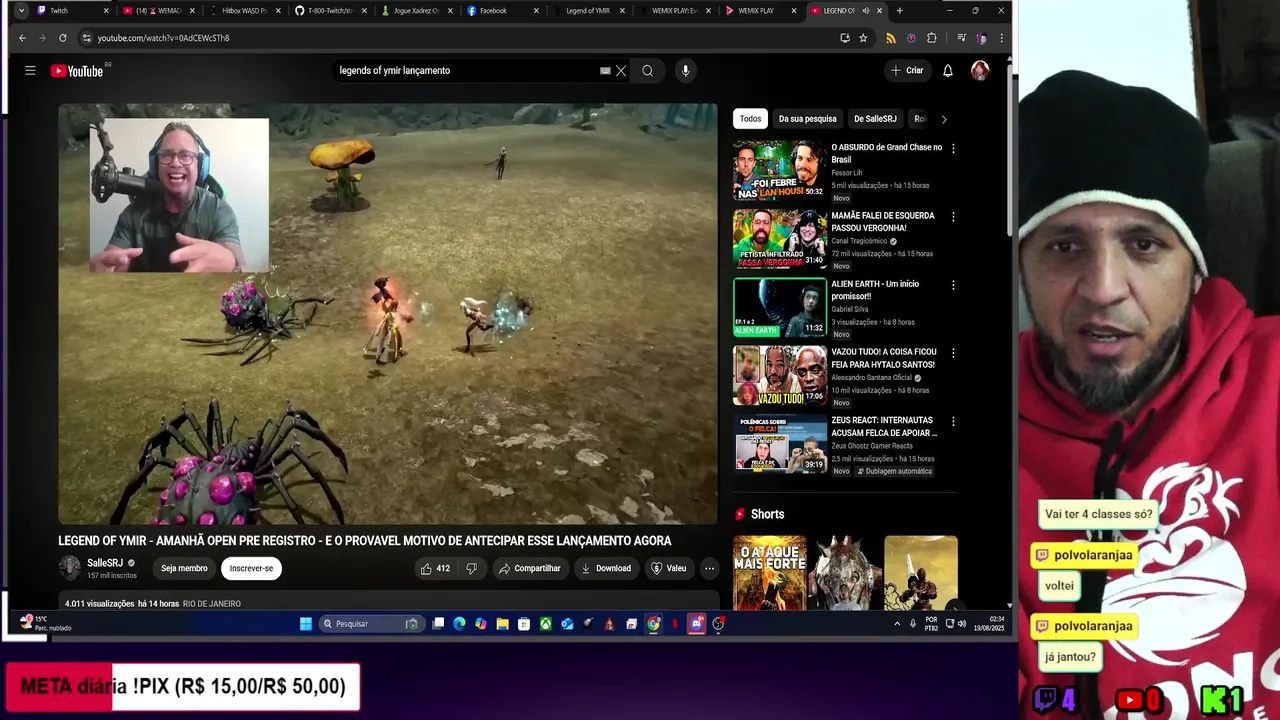This screenshot has width=1280, height=720.
Task: Open options for ALIEN EARTH video
Action: (x=953, y=285)
